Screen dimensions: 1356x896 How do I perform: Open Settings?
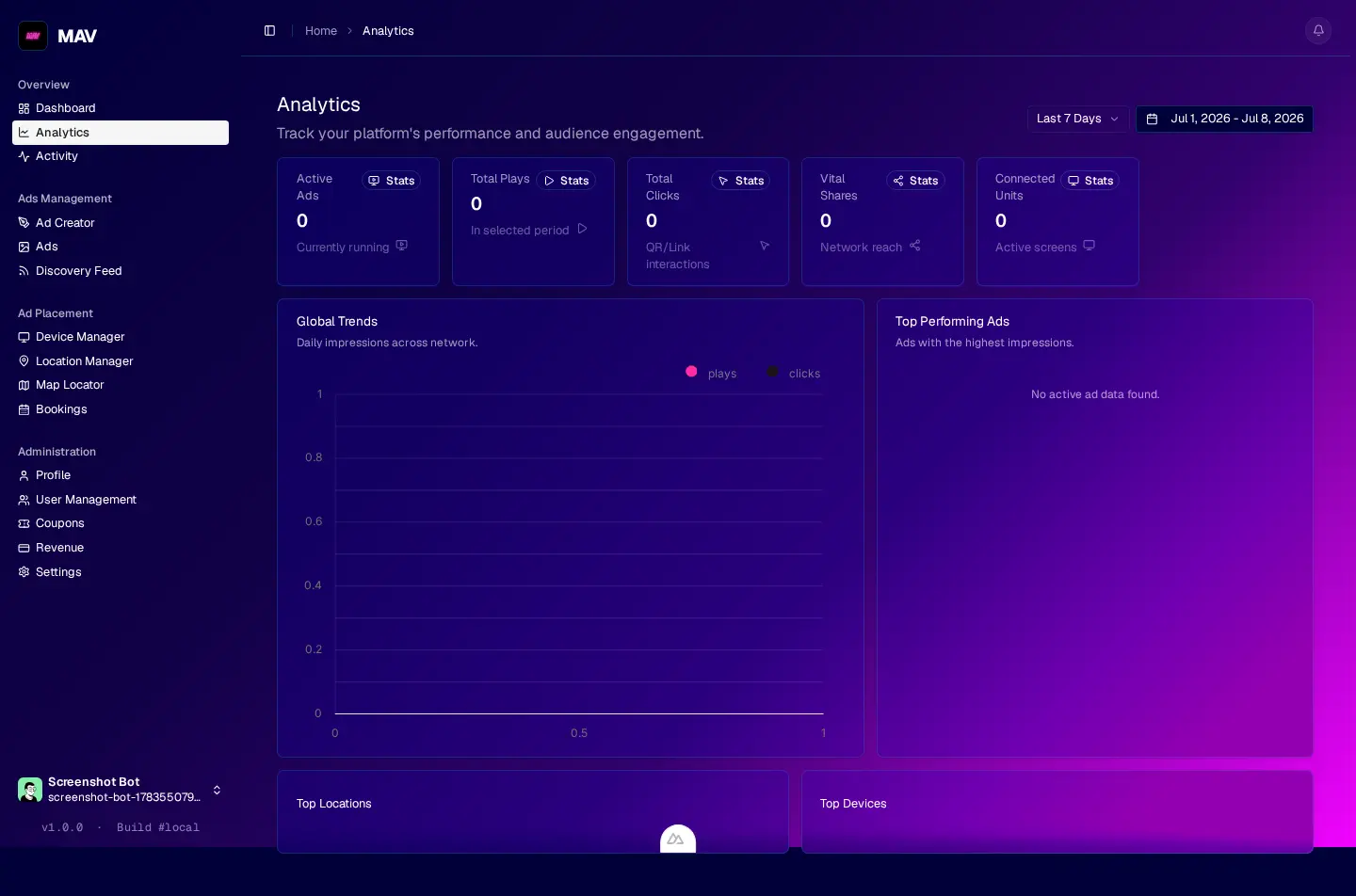121,572
